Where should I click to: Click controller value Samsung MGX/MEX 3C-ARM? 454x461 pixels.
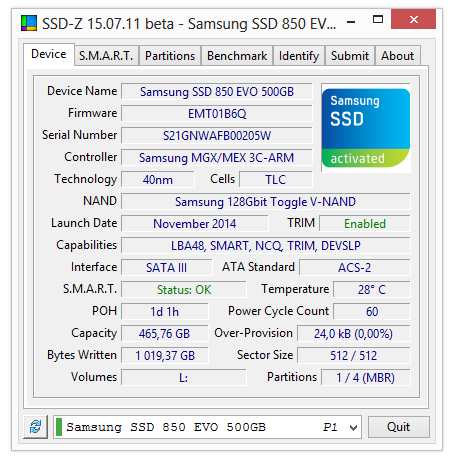[217, 158]
